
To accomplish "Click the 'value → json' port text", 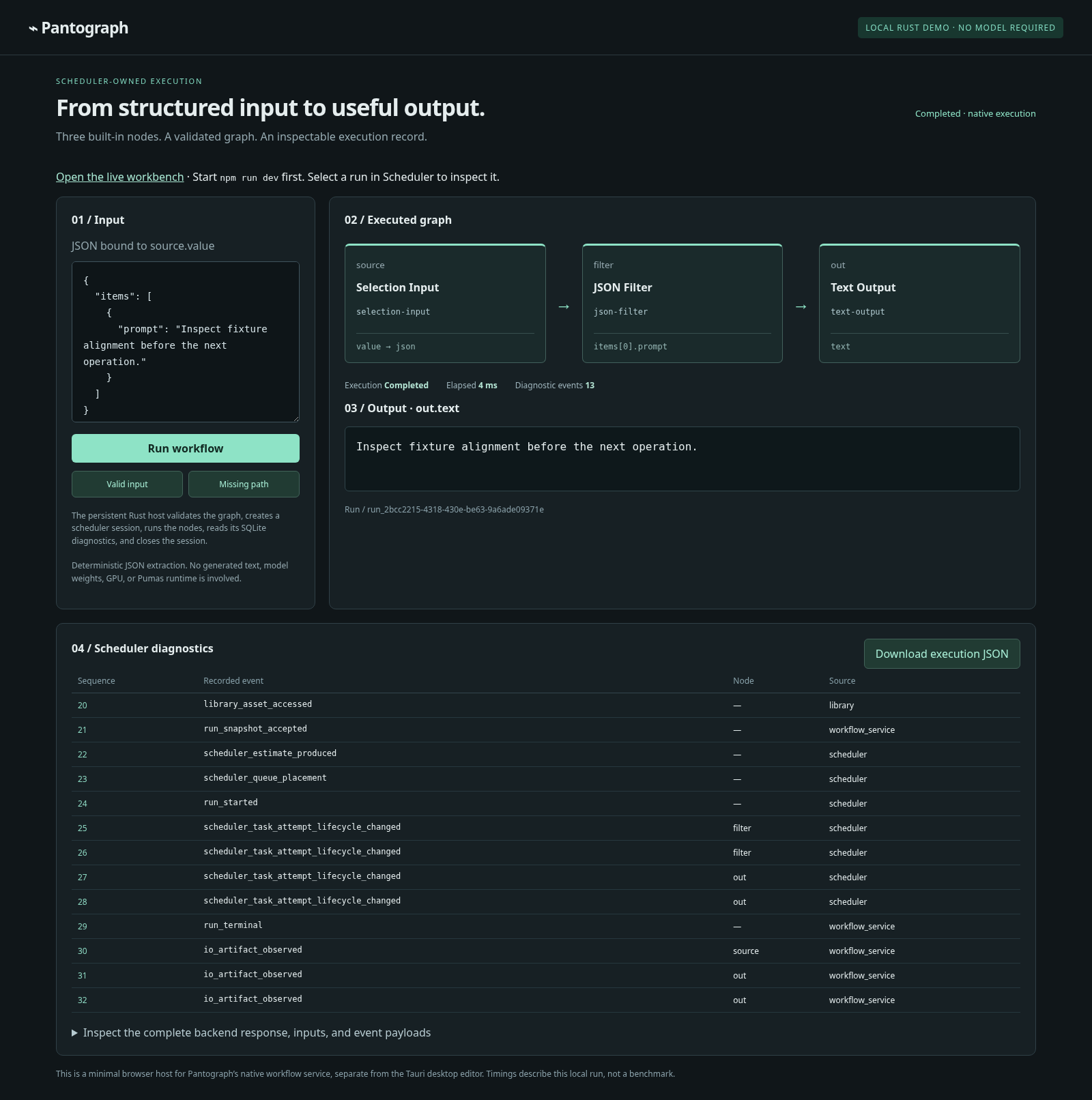I will click(x=386, y=347).
